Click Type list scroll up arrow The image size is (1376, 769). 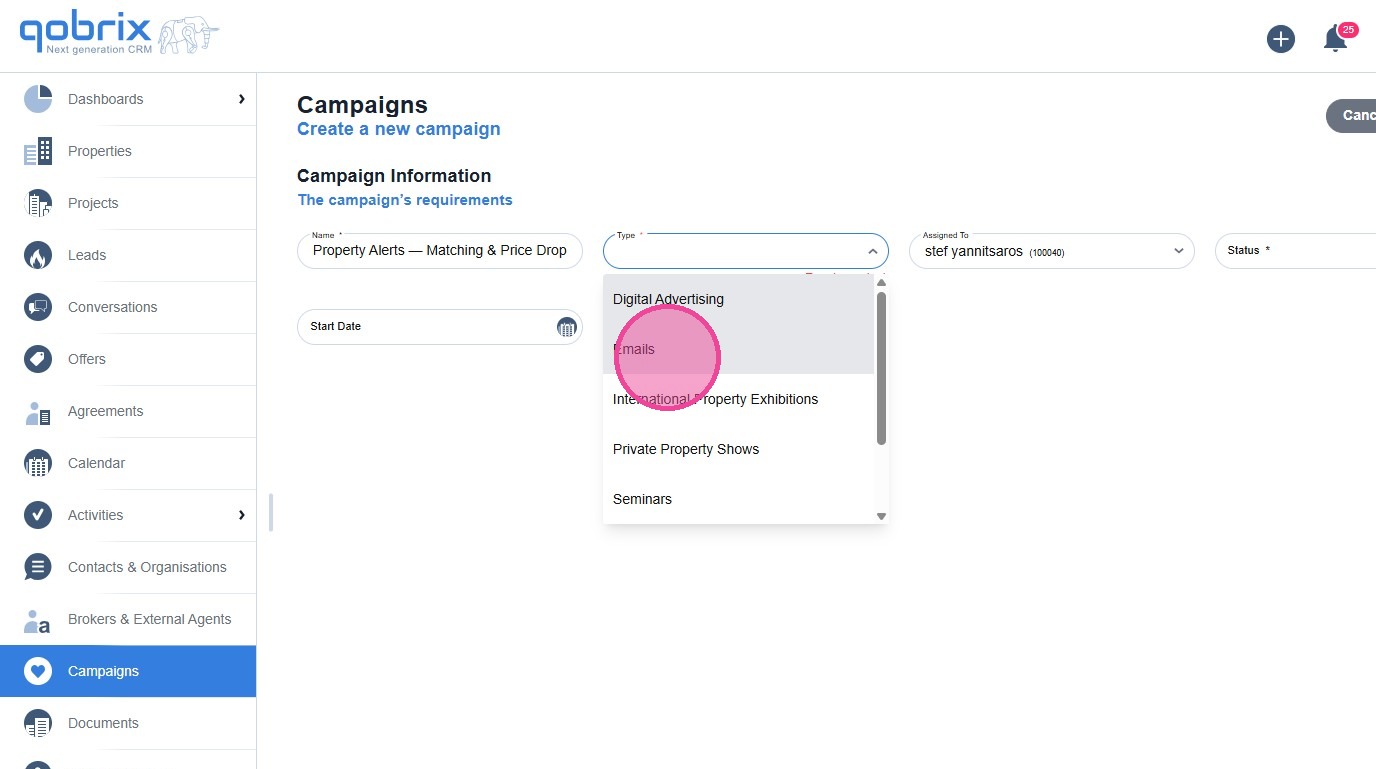pyautogui.click(x=881, y=282)
